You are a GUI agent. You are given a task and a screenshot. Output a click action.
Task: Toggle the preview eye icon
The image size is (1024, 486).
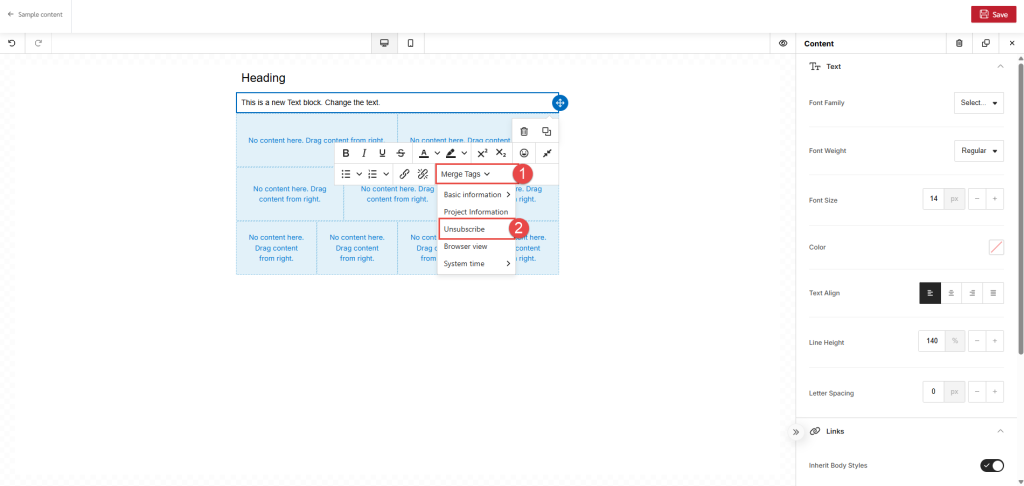pyautogui.click(x=783, y=43)
